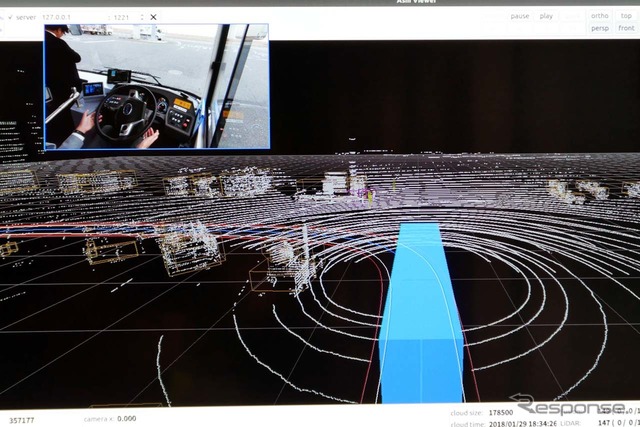The height and width of the screenshot is (427, 640).
Task: Click the dashboard camera video inset
Action: tap(157, 87)
